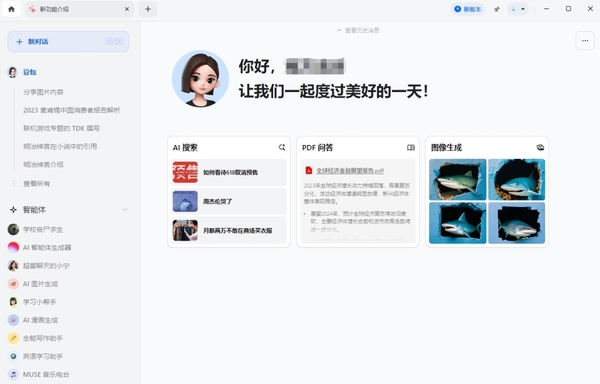Expand 查看历史消息 at top of chat
600x384 pixels.
click(358, 30)
